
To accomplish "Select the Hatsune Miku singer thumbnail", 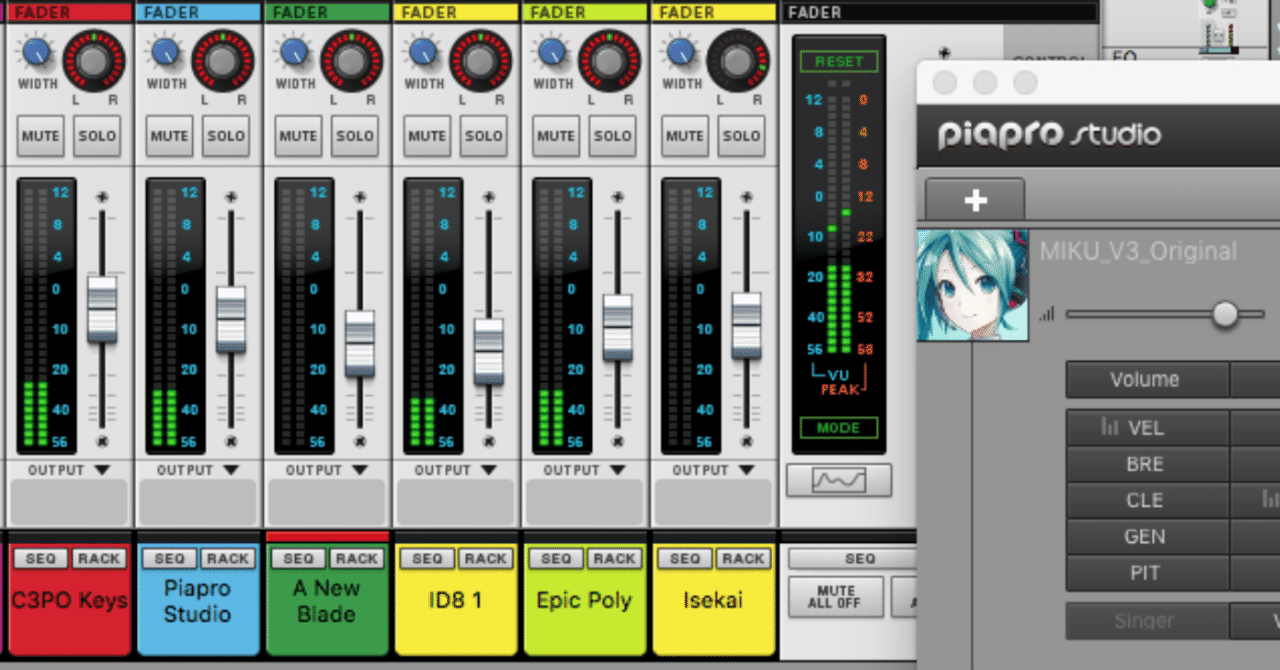I will [972, 286].
